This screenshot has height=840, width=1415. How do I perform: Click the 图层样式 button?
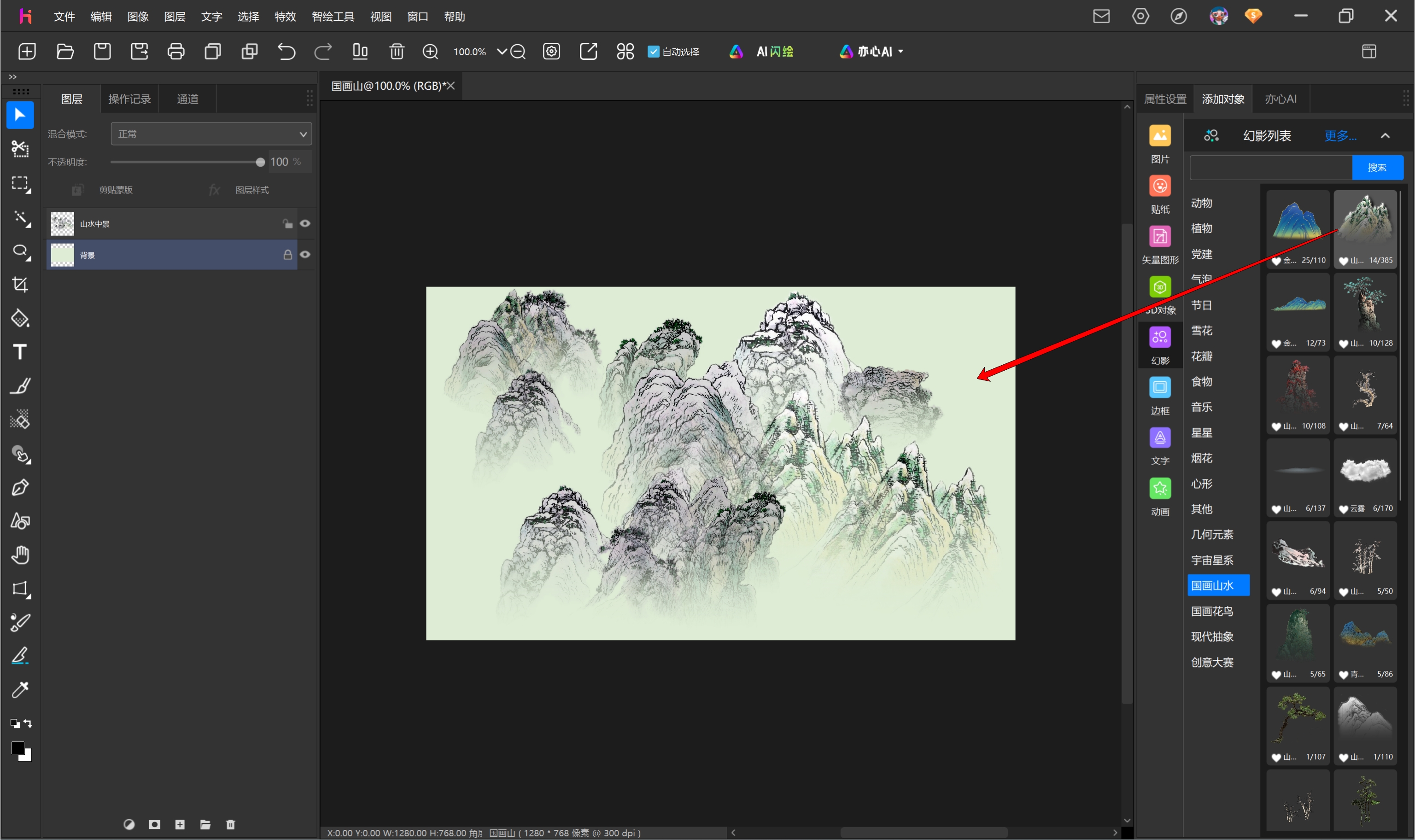point(240,190)
